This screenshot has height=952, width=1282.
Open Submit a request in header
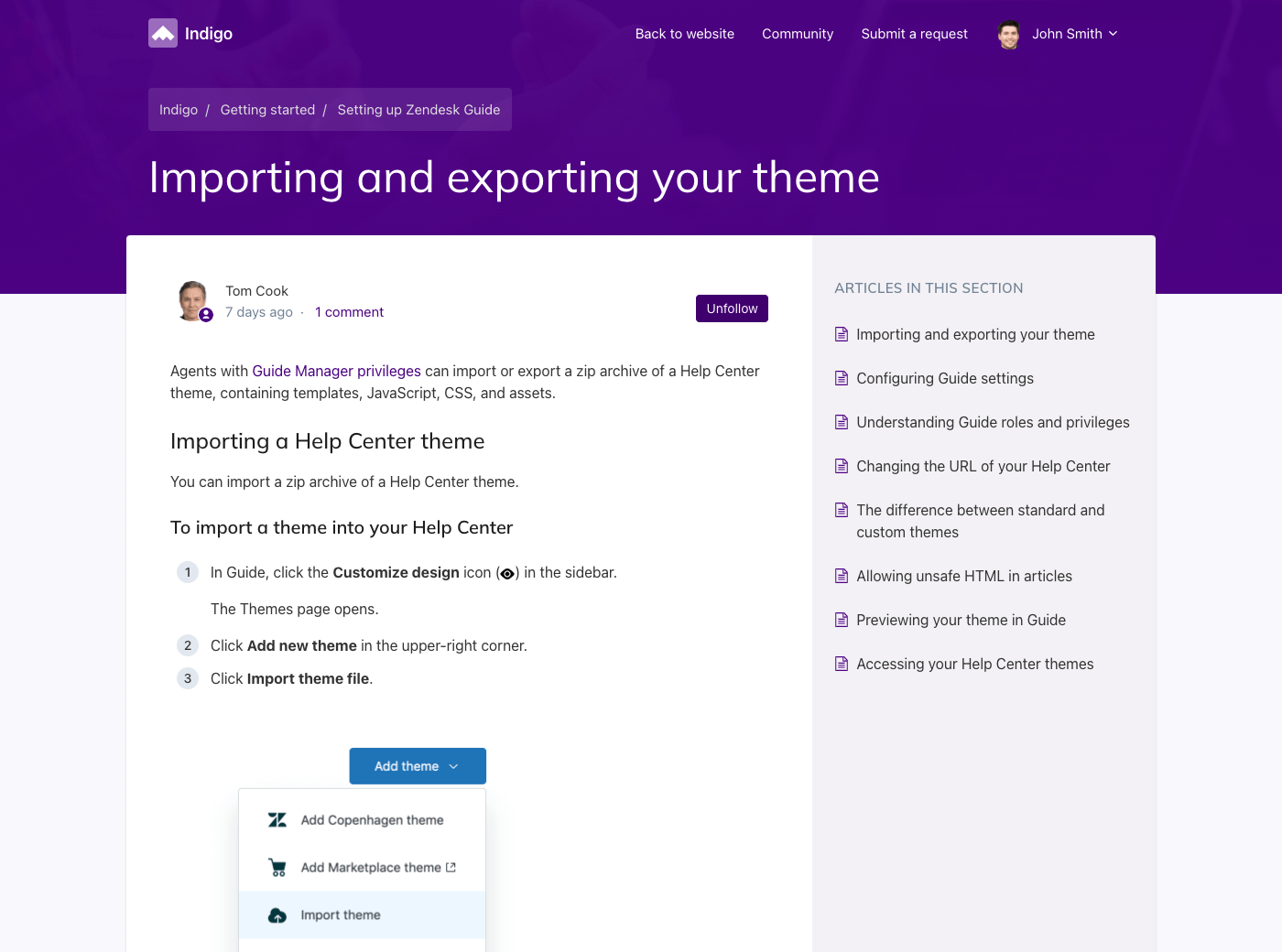pyautogui.click(x=914, y=34)
